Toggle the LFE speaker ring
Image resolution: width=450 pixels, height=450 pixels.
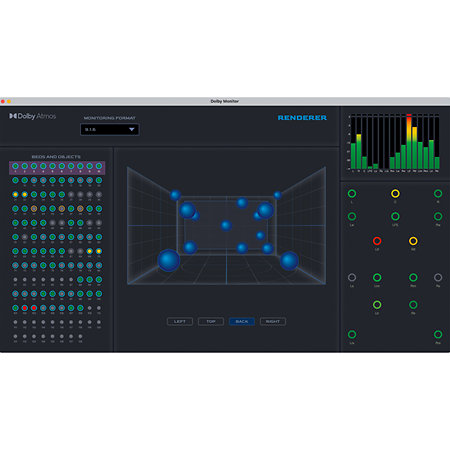(395, 216)
